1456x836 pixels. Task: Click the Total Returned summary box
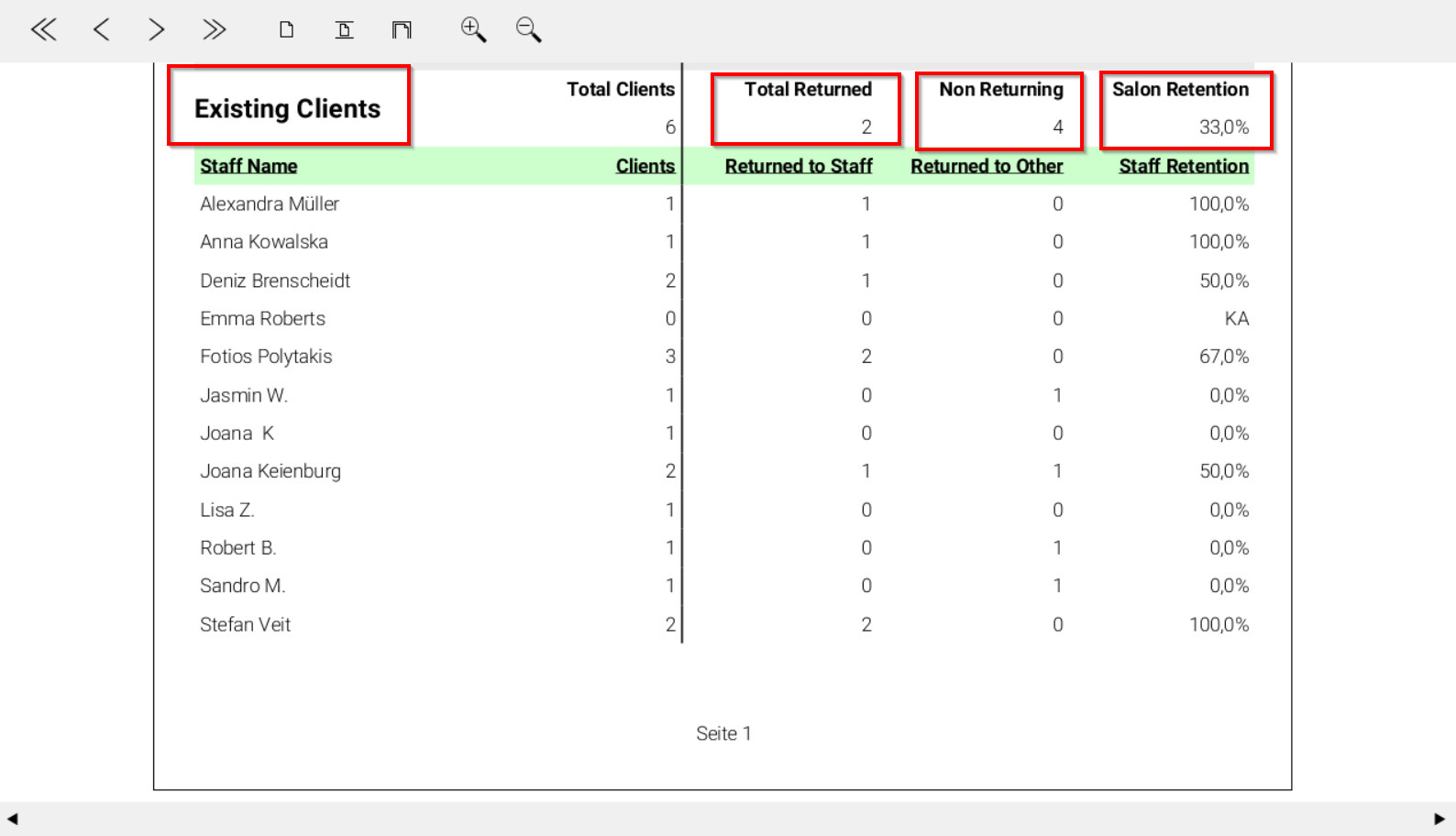coord(806,109)
